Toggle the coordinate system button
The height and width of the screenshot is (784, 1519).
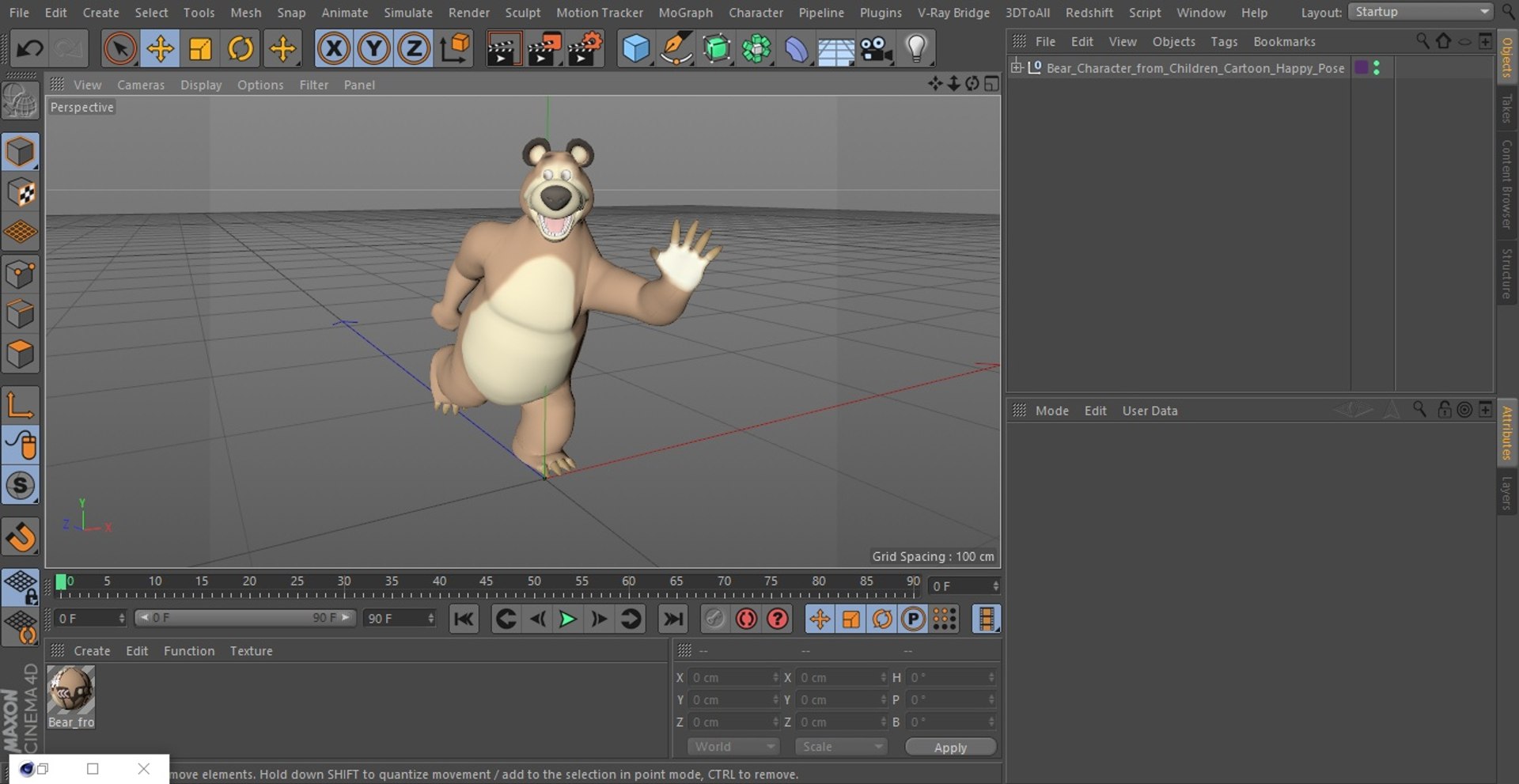coord(455,49)
